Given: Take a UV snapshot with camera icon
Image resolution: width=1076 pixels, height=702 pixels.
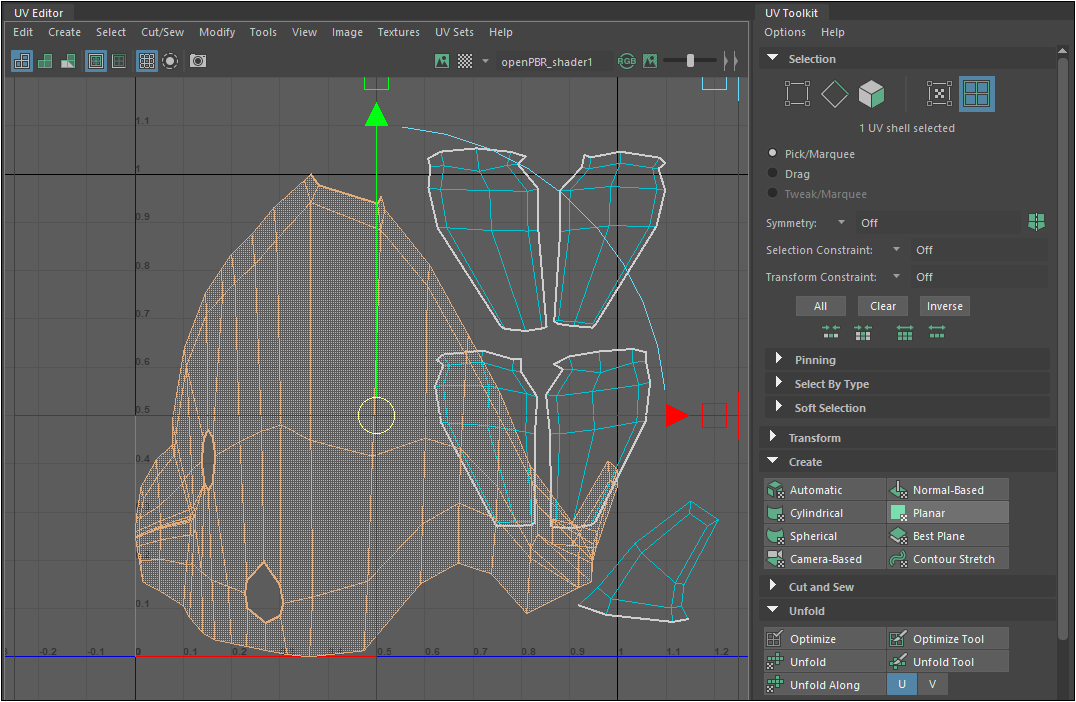Looking at the screenshot, I should (x=198, y=61).
